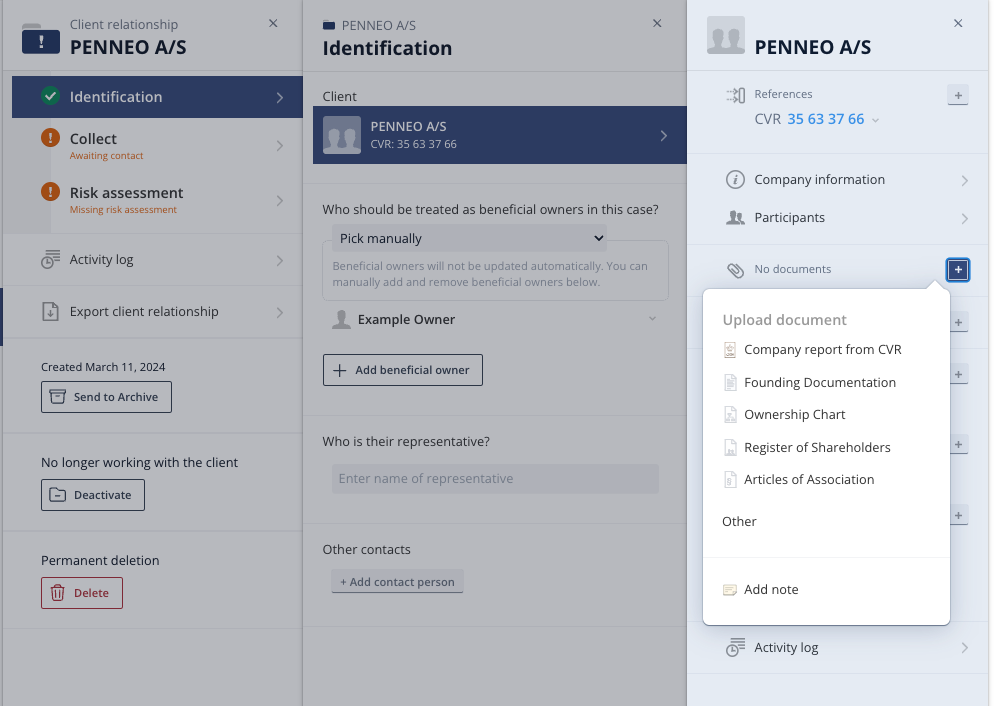This screenshot has height=706, width=994.
Task: Click the Register of Shareholders file icon
Action: click(730, 447)
